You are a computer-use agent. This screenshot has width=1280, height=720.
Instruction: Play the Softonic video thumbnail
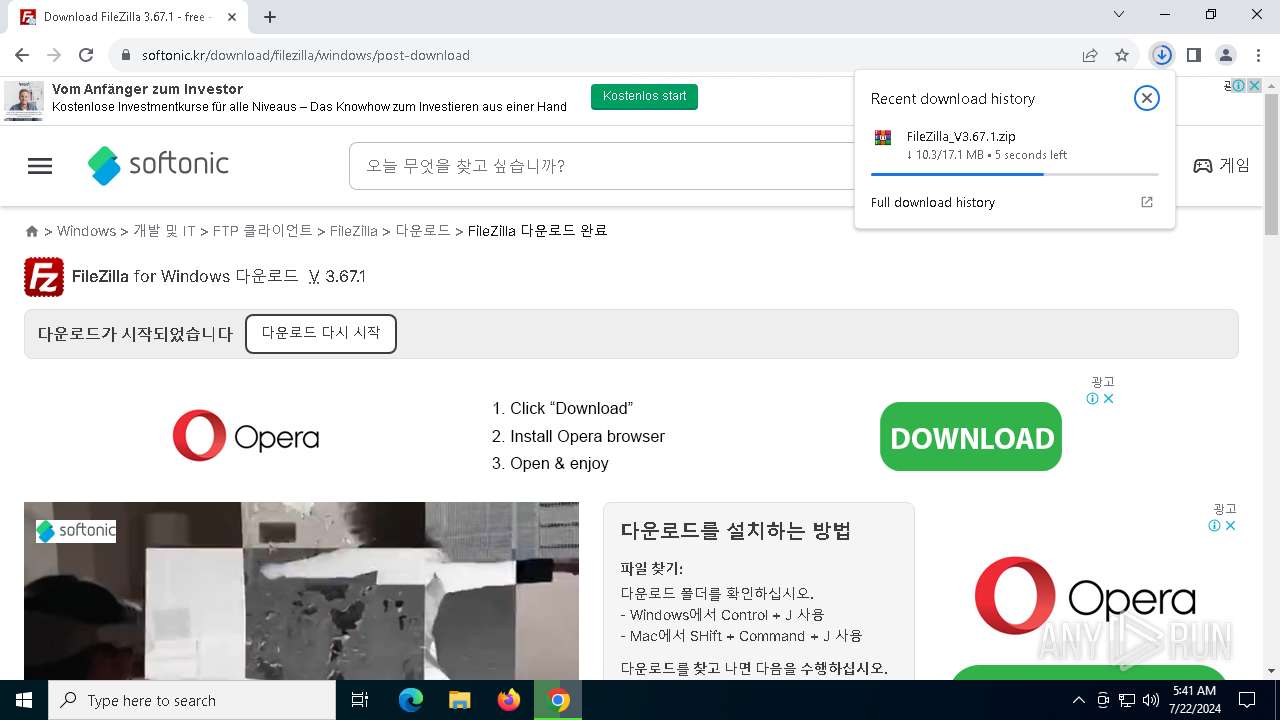coord(301,591)
